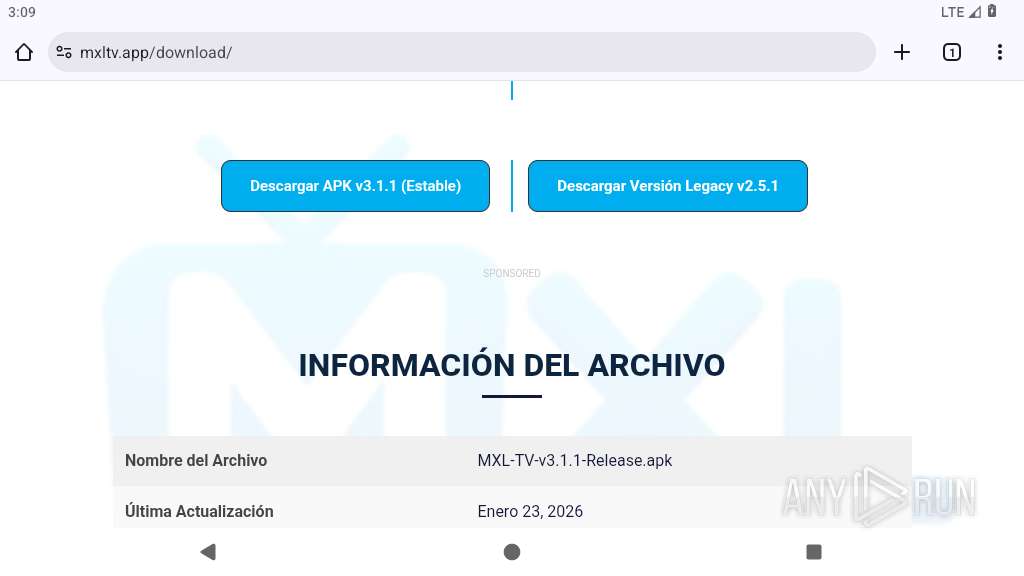
Task: Download APK v3.1.1 (Estable)
Action: (x=355, y=186)
